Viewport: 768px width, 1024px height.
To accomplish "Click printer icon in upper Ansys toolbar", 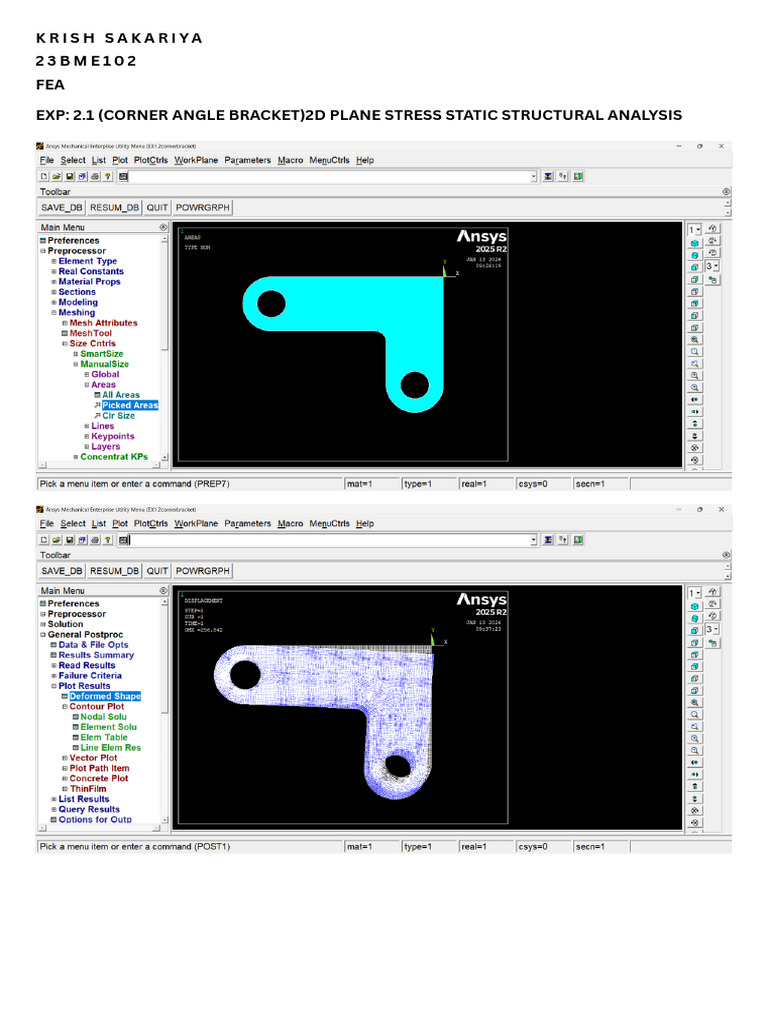I will 95,176.
